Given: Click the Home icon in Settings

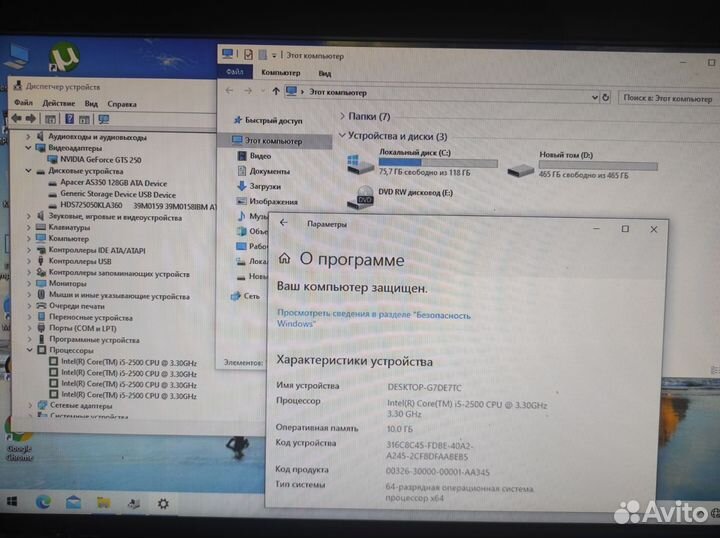Looking at the screenshot, I should [285, 258].
